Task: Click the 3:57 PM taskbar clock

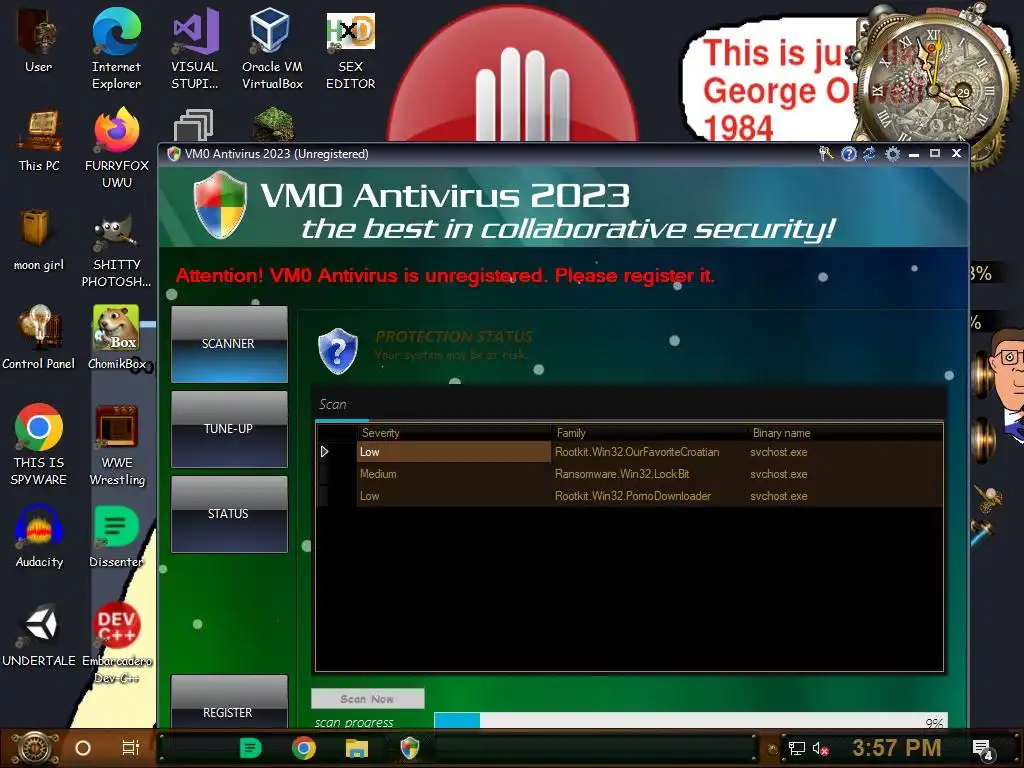Action: (897, 748)
